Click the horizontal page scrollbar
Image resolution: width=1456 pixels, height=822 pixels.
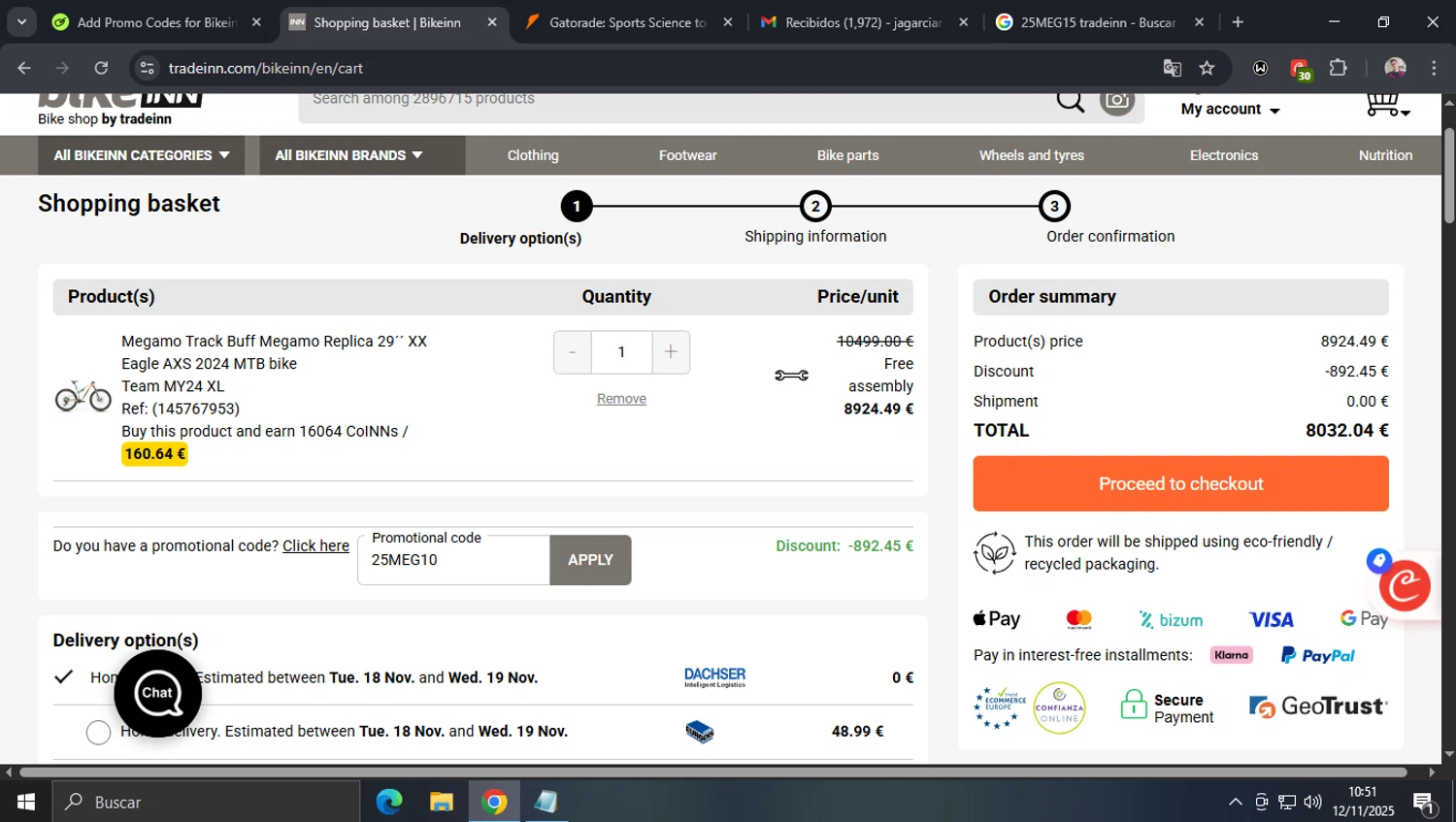[x=713, y=773]
